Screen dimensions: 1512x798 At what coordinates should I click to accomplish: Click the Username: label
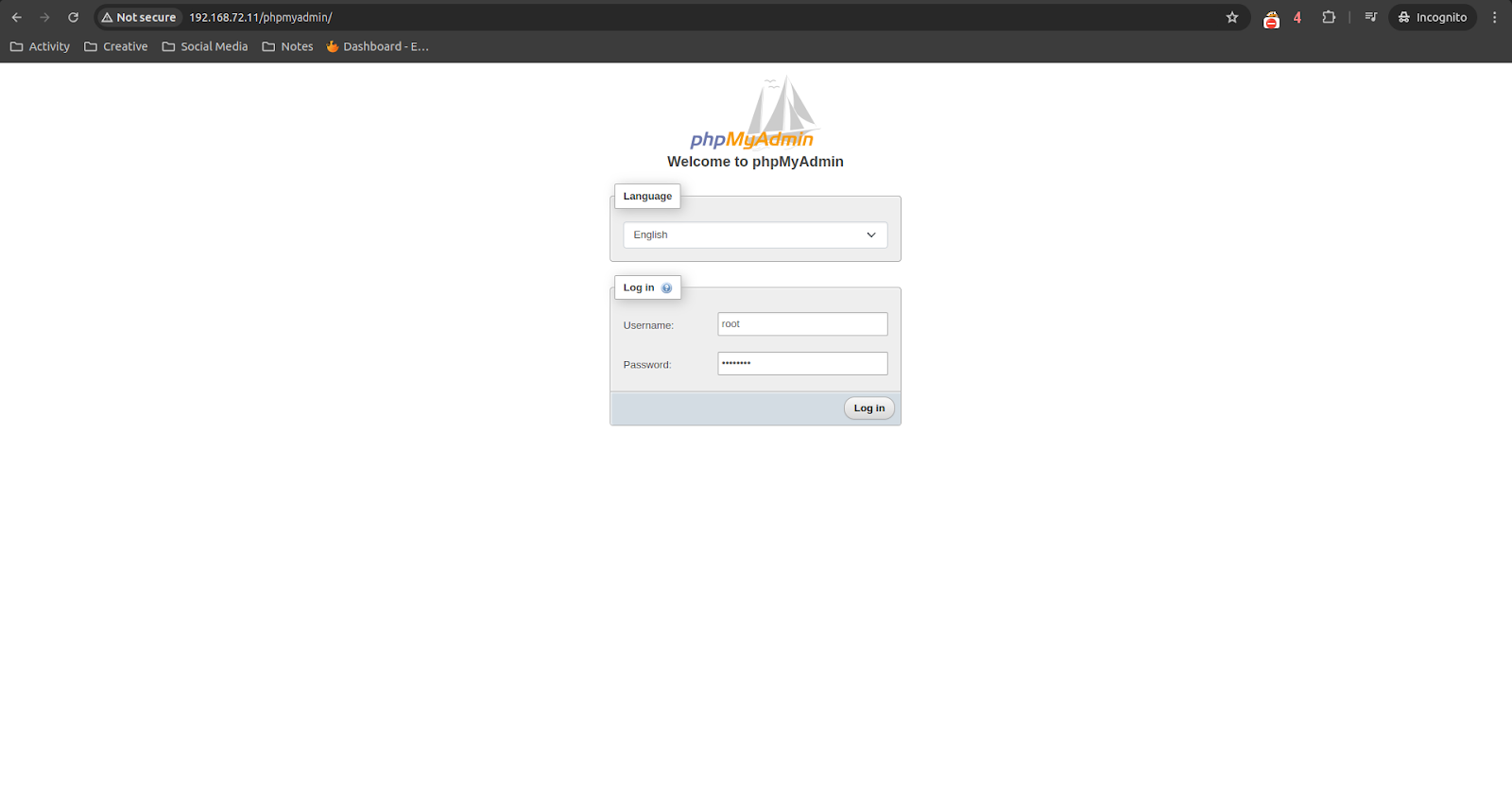(x=648, y=325)
